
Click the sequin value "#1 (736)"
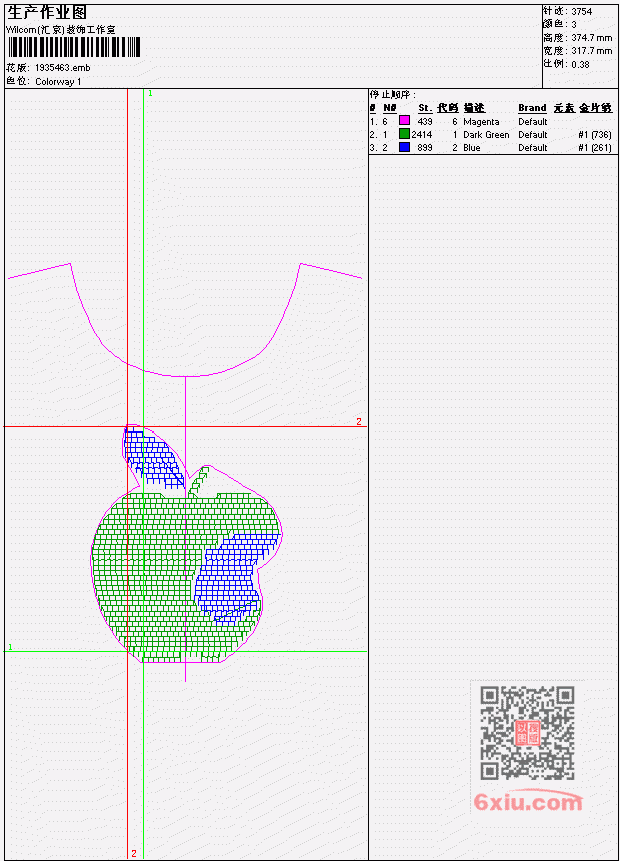(595, 135)
